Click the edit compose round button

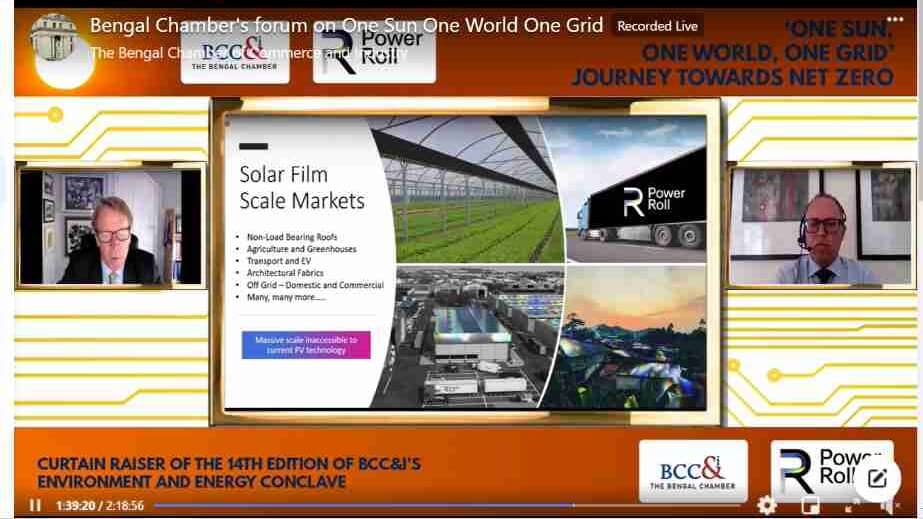tap(877, 477)
